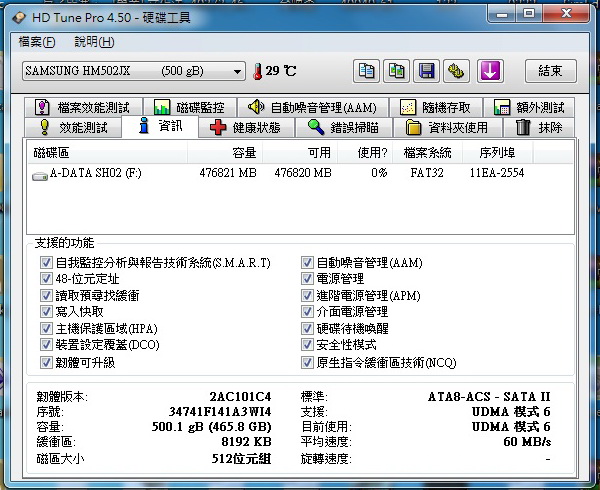Toggle the 韌體可升級 checkbox
600x490 pixels.
point(46,363)
